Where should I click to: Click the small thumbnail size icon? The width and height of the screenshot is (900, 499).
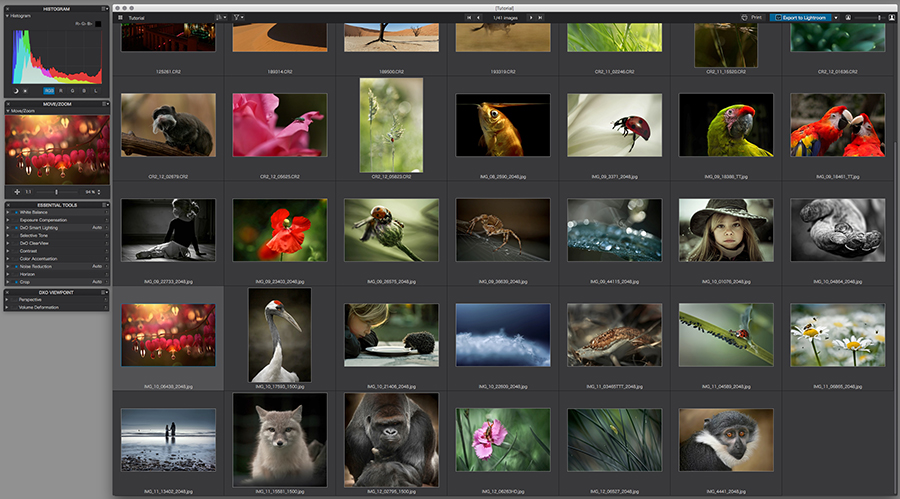point(848,18)
